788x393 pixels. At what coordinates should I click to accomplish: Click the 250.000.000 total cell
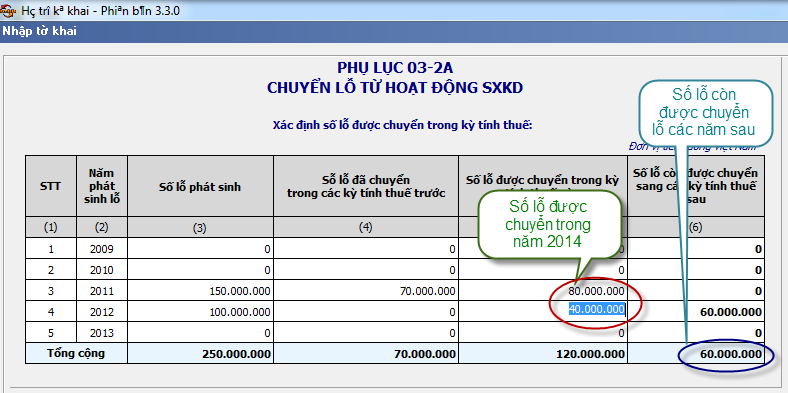(201, 353)
